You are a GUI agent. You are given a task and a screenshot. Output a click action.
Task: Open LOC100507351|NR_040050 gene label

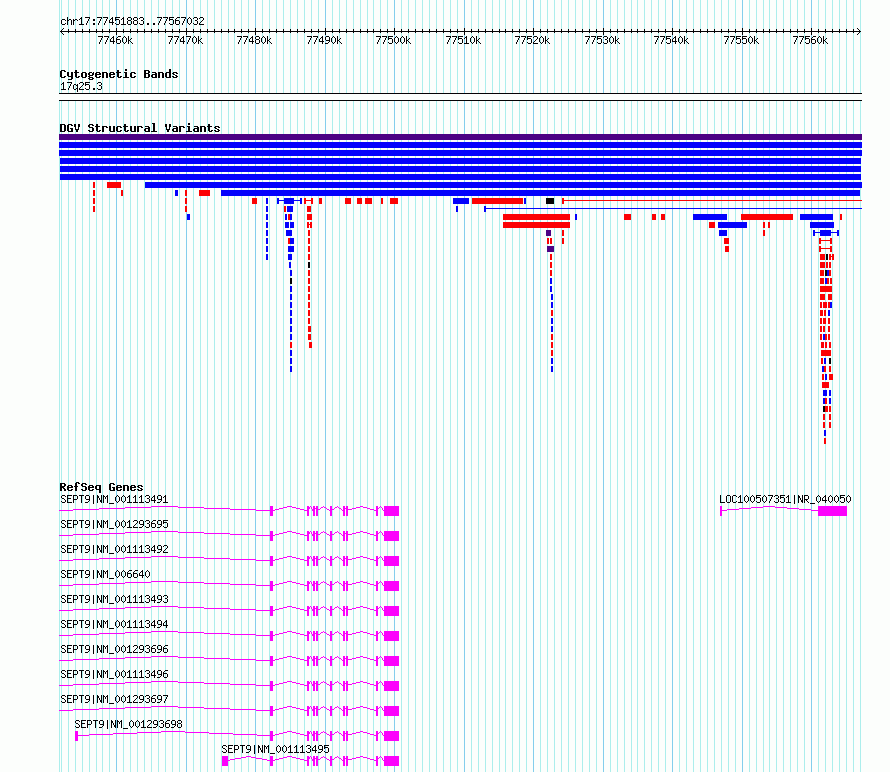785,500
